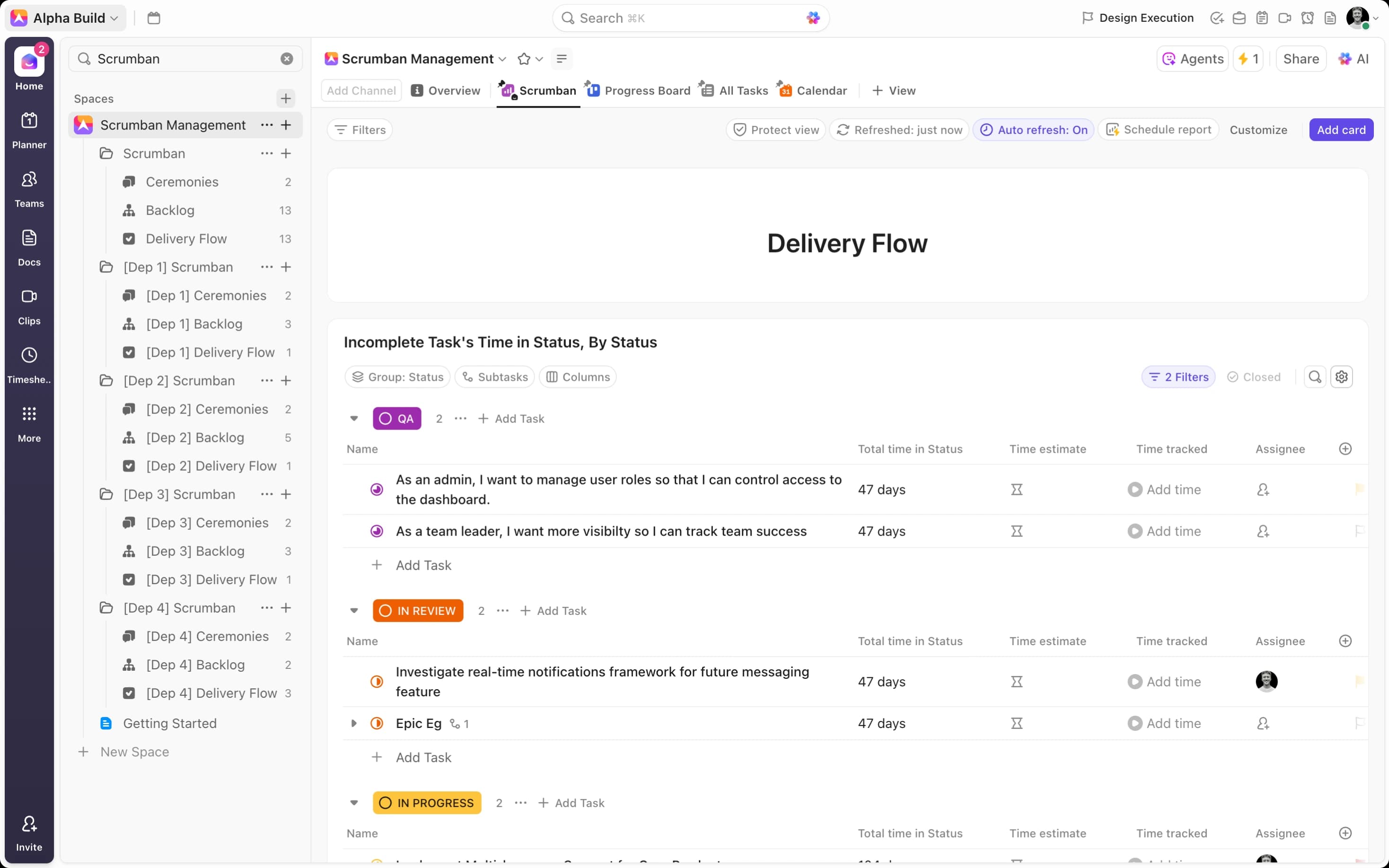This screenshot has width=1389, height=868.
Task: Click the orange IN REVIEW status badge
Action: coord(418,611)
